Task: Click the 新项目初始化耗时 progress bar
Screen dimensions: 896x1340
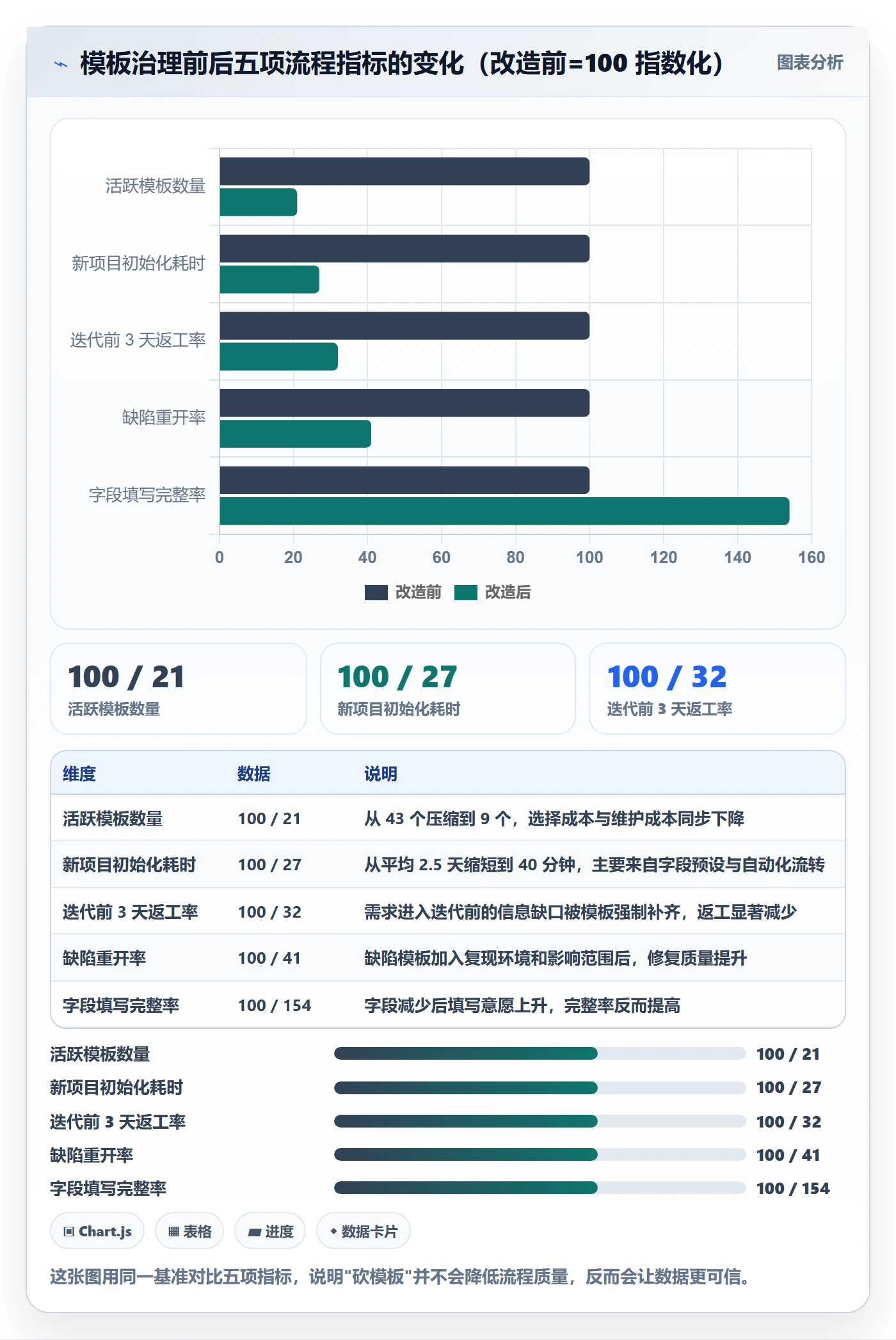Action: pyautogui.click(x=540, y=1087)
